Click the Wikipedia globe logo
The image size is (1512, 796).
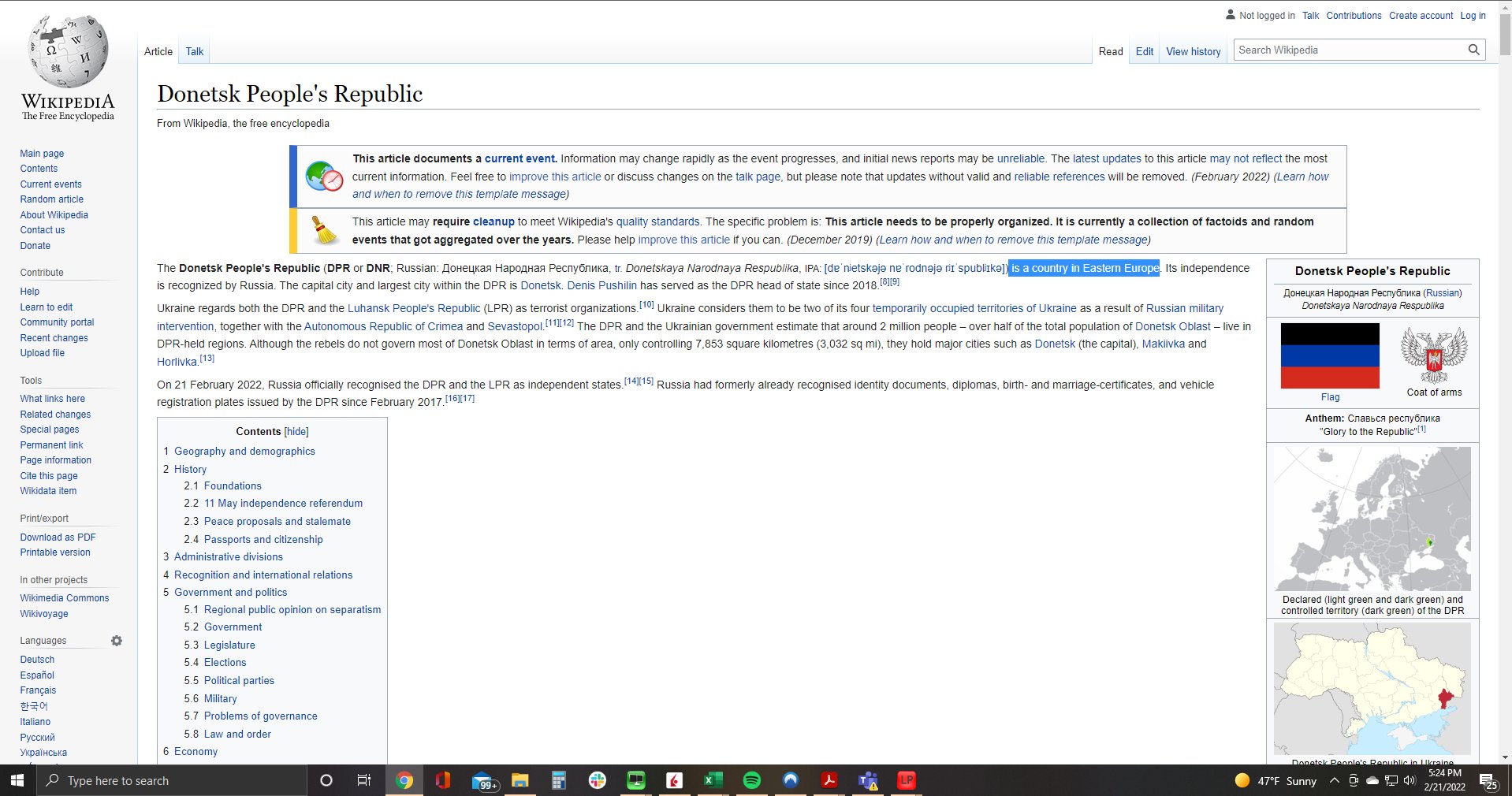click(68, 51)
